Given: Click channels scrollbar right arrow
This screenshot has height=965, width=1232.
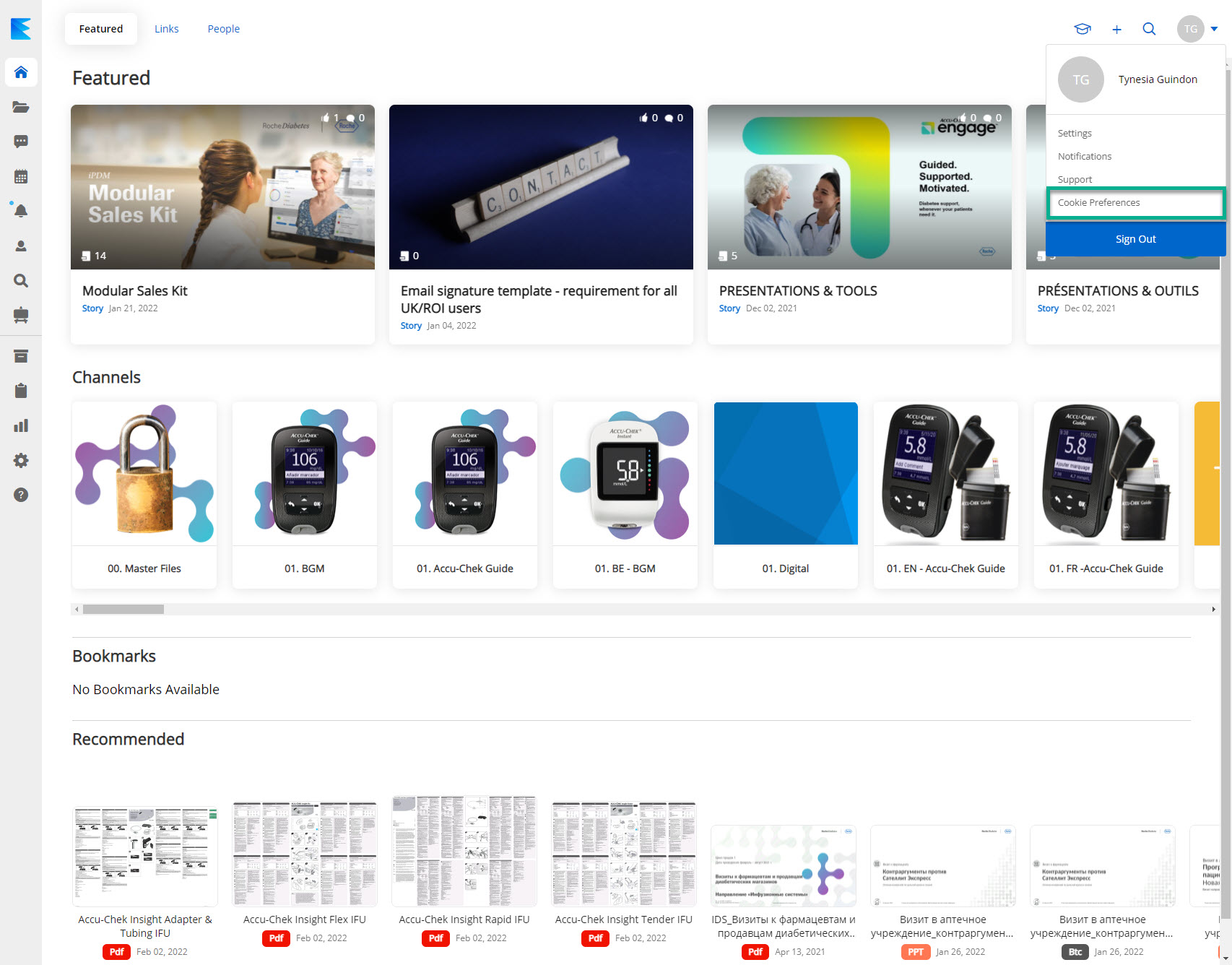Looking at the screenshot, I should [x=1213, y=609].
